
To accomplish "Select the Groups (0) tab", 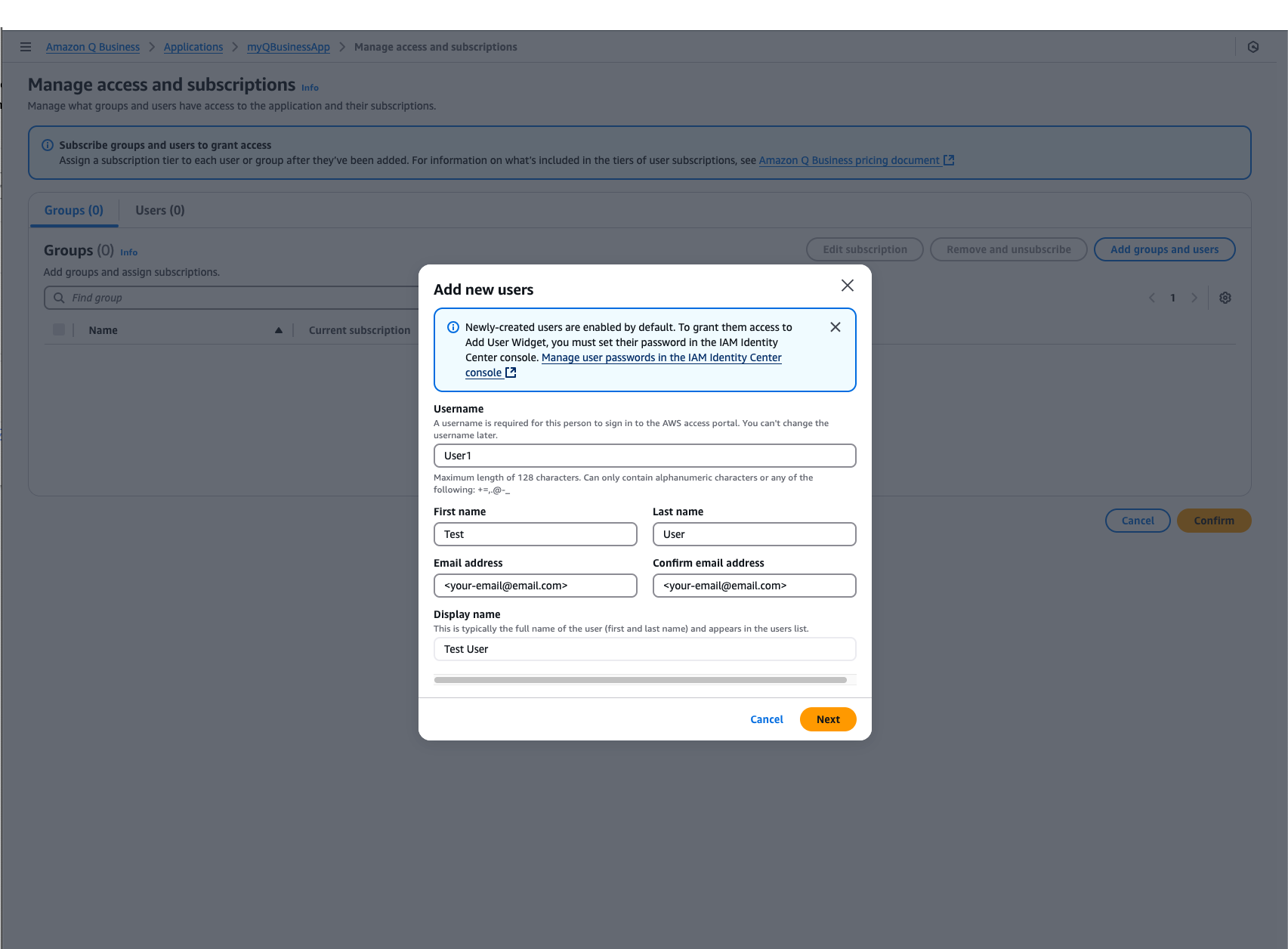I will 74,211.
